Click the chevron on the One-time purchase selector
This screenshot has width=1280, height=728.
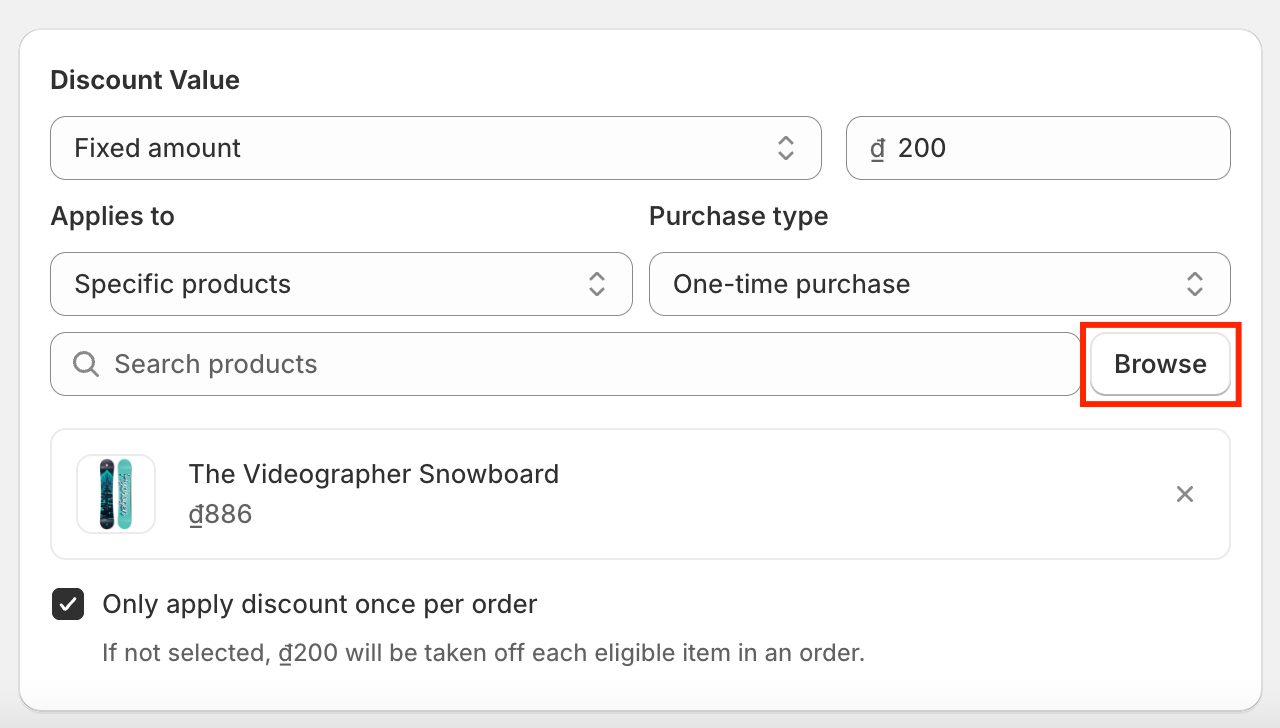tap(1195, 284)
